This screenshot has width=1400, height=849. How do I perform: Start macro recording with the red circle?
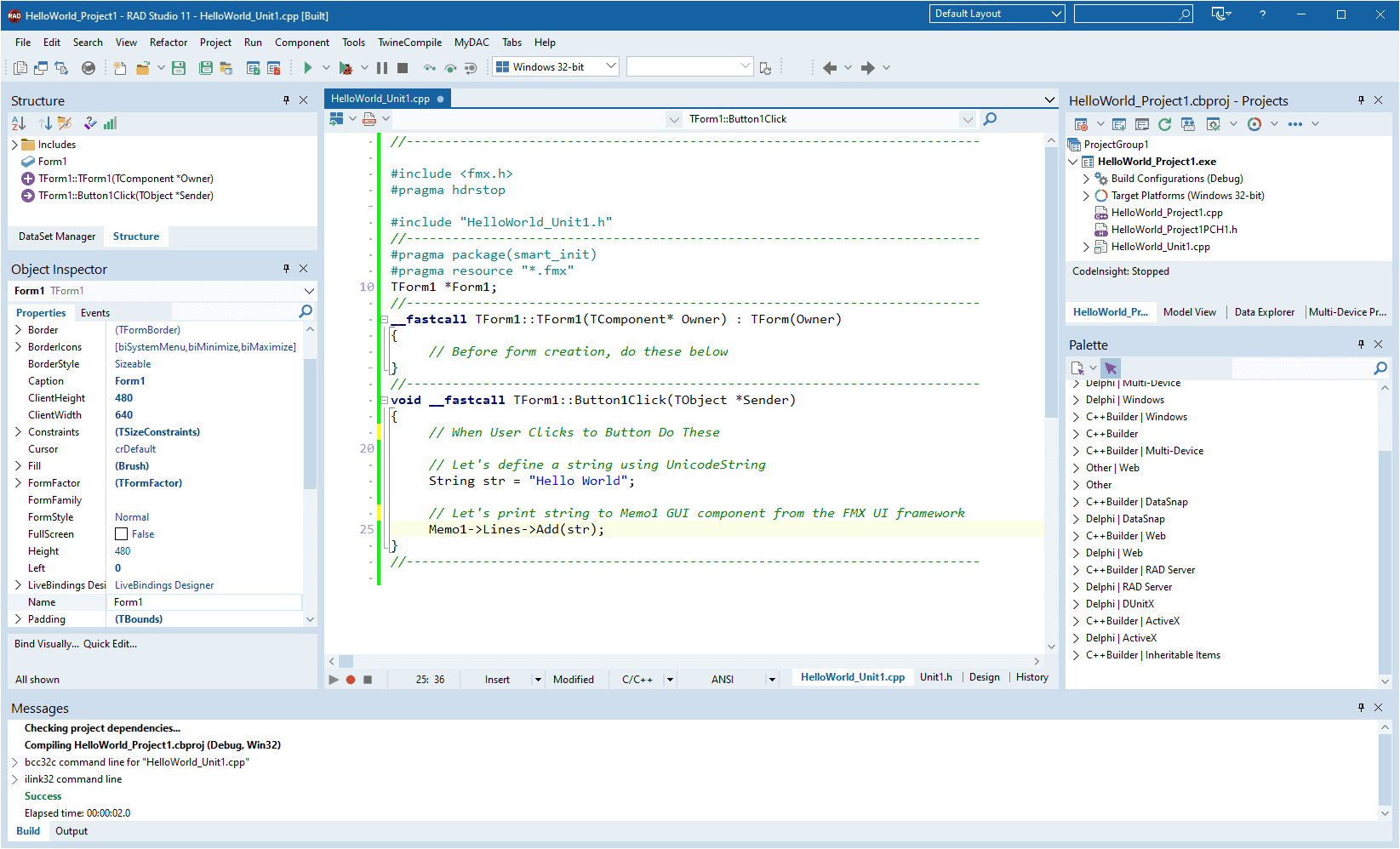(x=351, y=680)
